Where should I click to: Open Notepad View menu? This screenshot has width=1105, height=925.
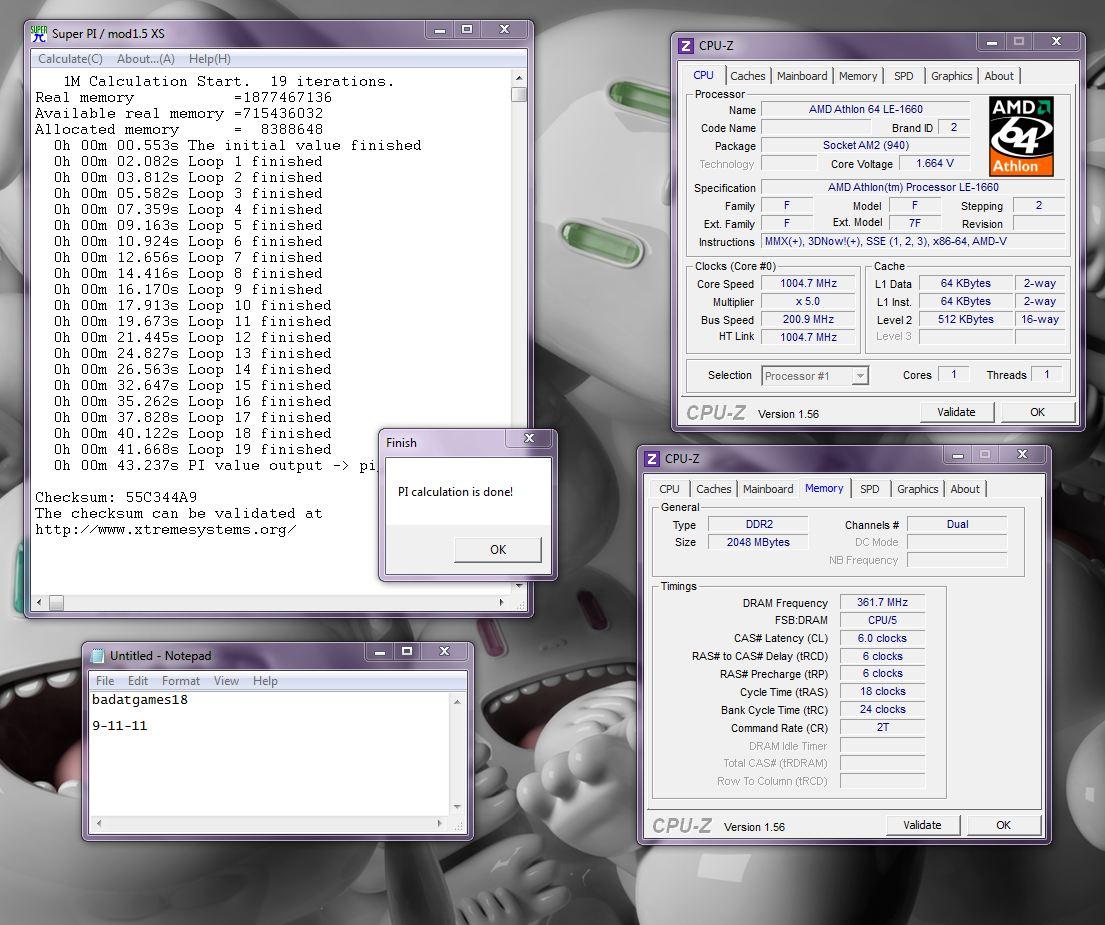pyautogui.click(x=226, y=681)
